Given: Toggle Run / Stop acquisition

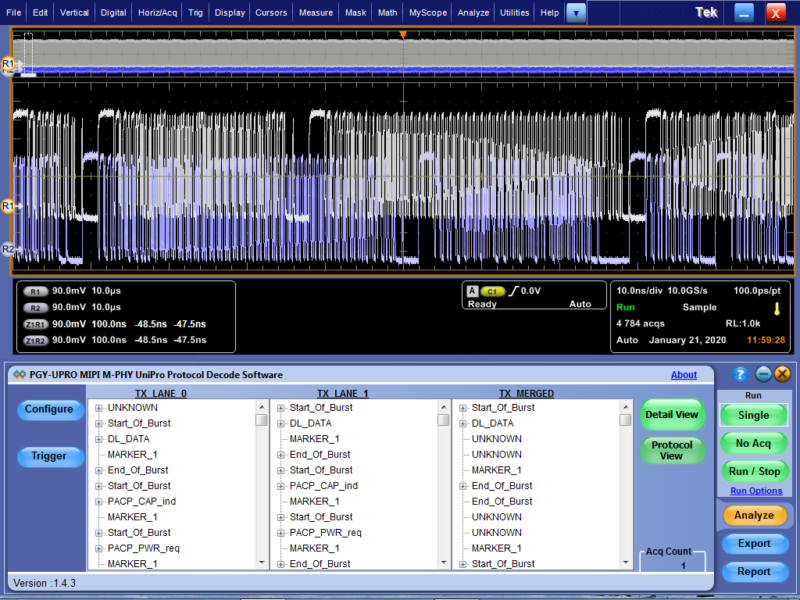Looking at the screenshot, I should [x=754, y=471].
